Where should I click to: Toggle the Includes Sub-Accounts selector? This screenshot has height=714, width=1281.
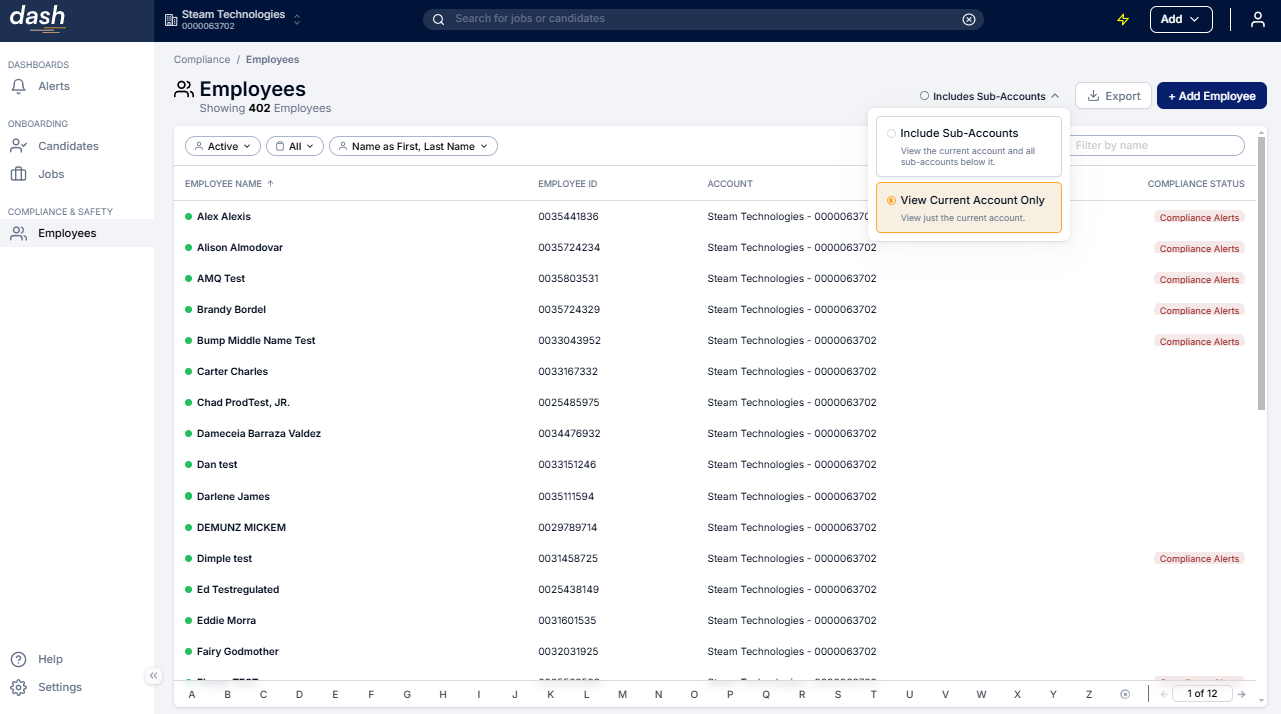point(989,96)
